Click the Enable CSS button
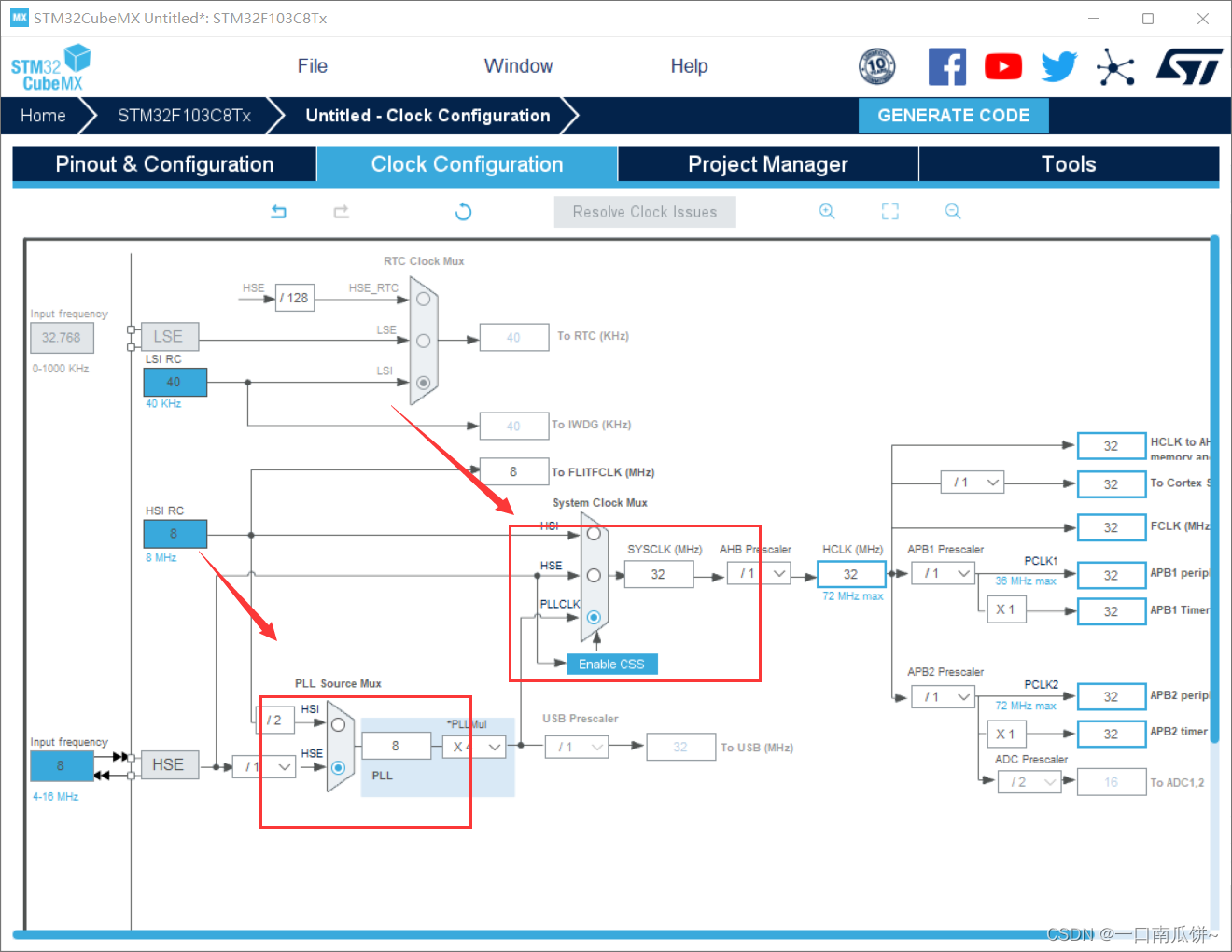Viewport: 1232px width, 952px height. [x=611, y=664]
